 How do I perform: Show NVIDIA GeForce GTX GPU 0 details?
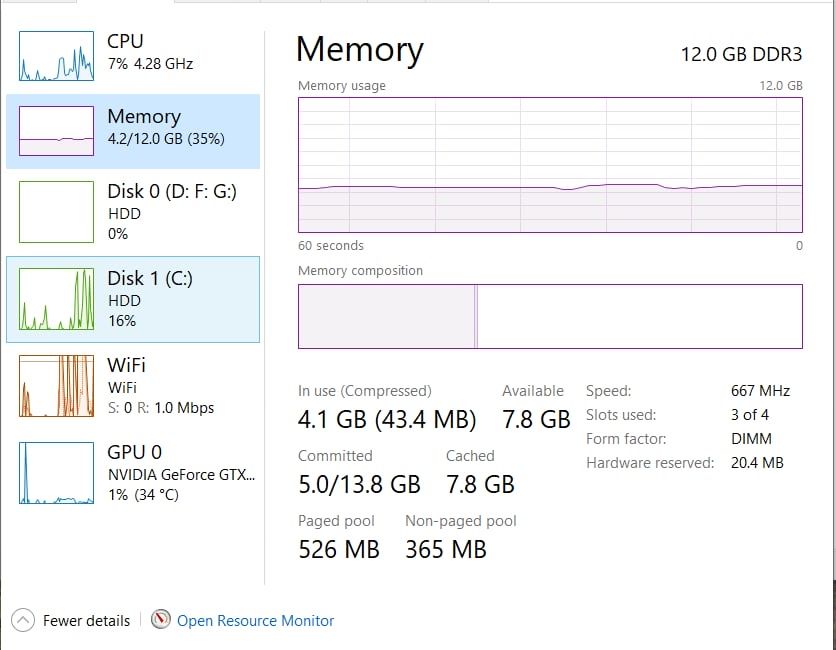180,473
